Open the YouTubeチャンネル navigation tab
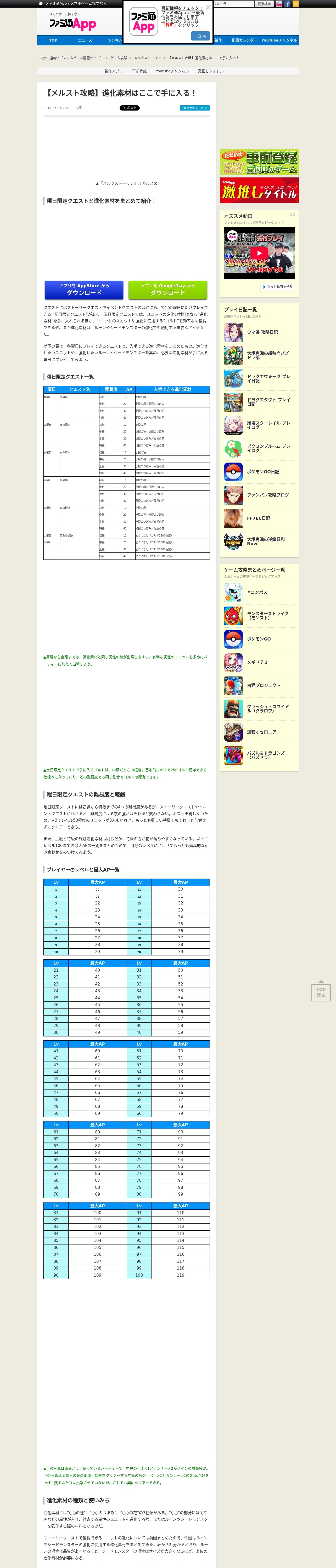Screen dimensions: 336x1568 279,40
